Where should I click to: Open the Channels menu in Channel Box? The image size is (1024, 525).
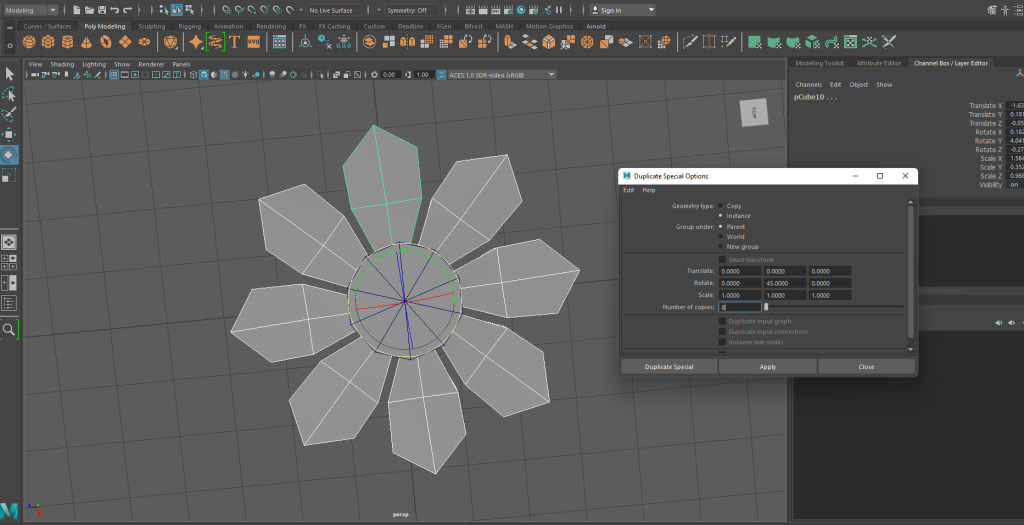click(808, 85)
